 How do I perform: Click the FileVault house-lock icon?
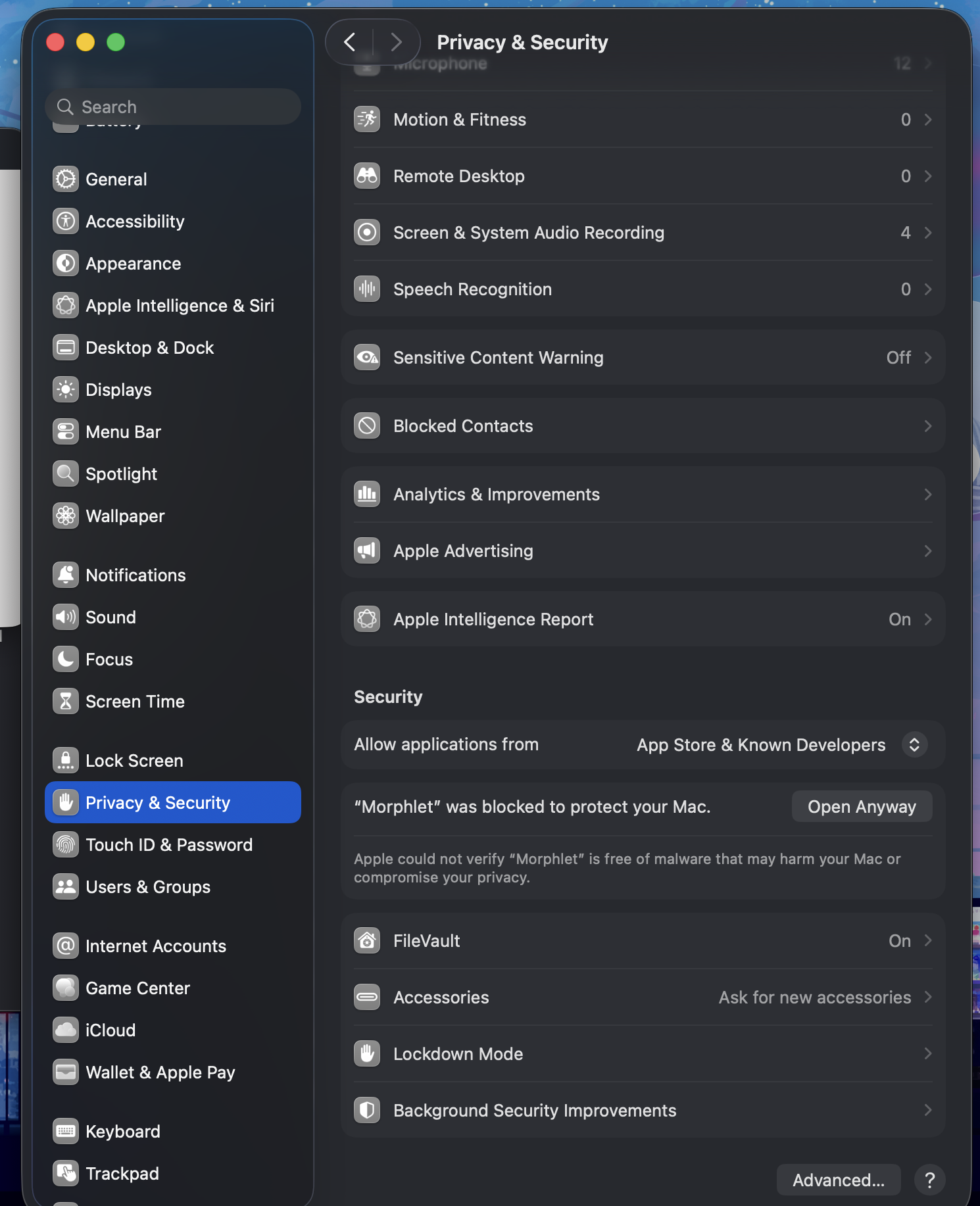point(367,940)
